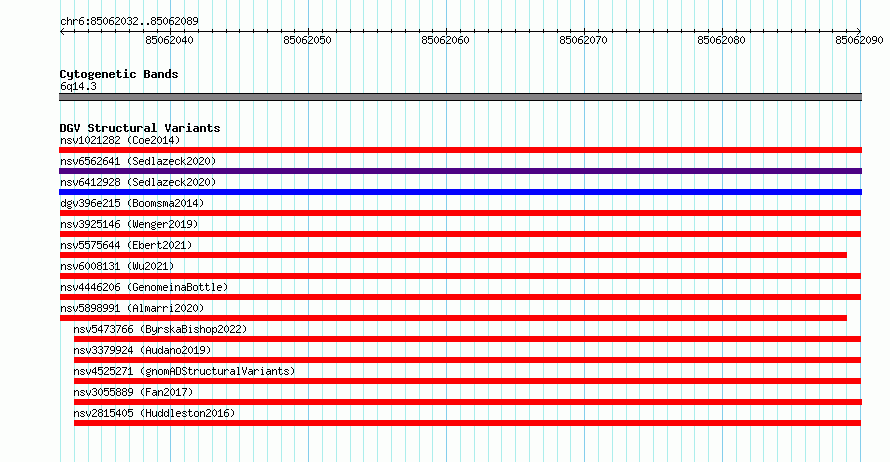Open nsv3379924 (Audano2019) label
This screenshot has width=890, height=462.
(142, 350)
